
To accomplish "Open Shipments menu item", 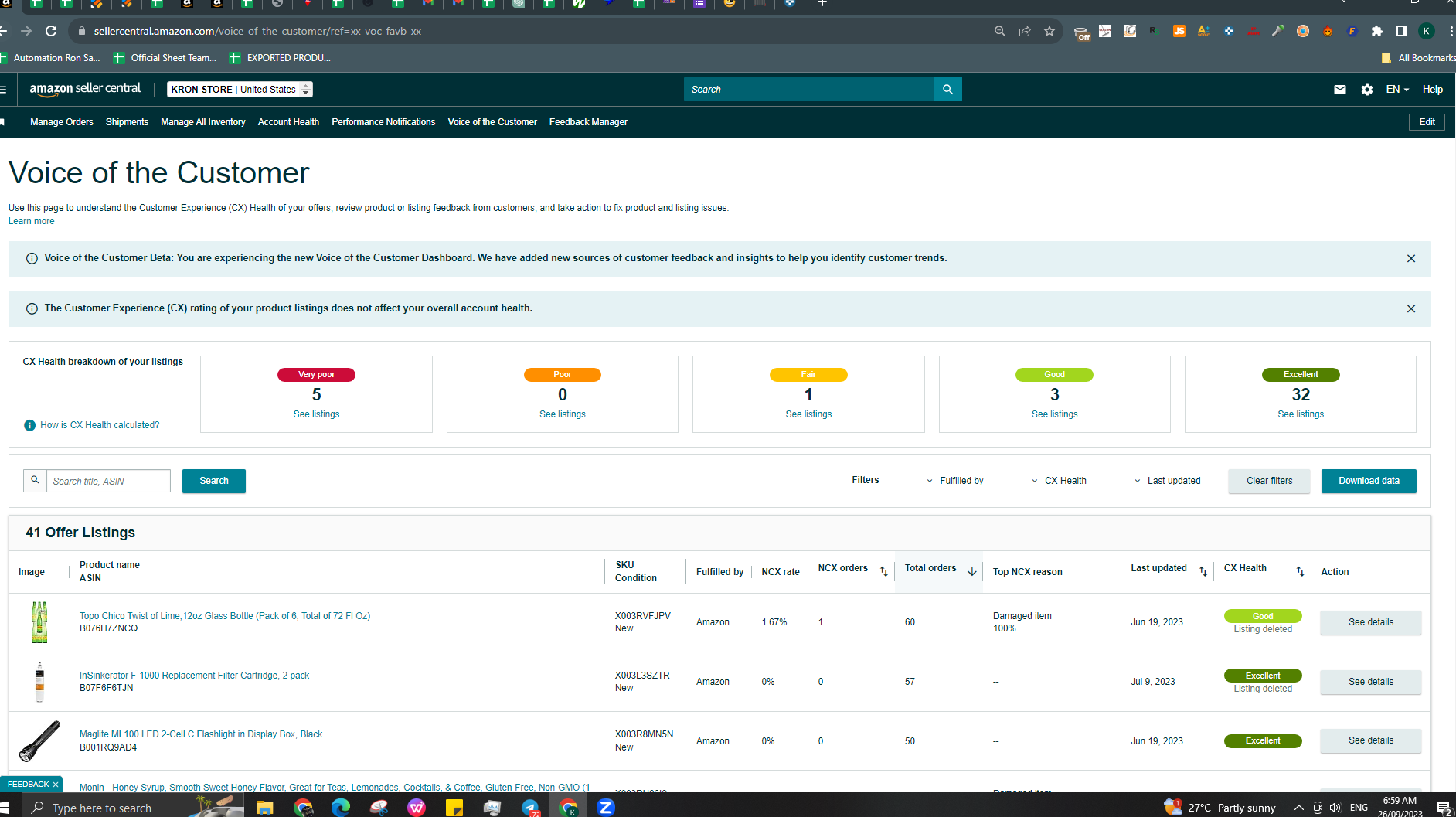I will tap(127, 122).
